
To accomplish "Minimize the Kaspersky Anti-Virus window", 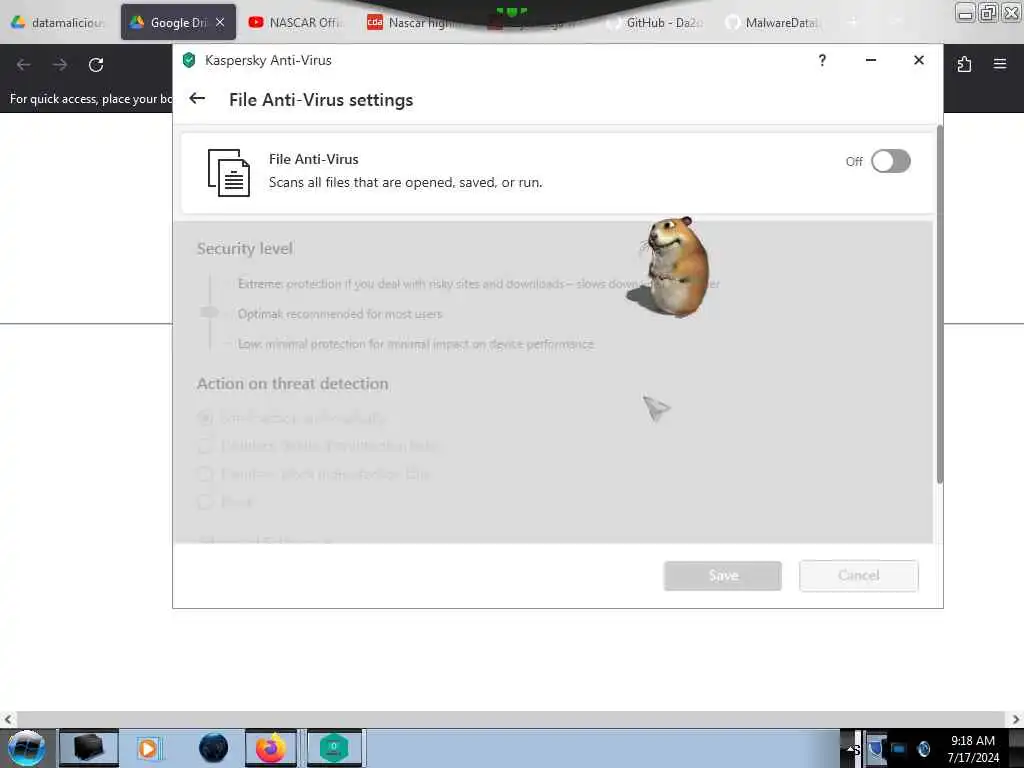I will tap(871, 60).
